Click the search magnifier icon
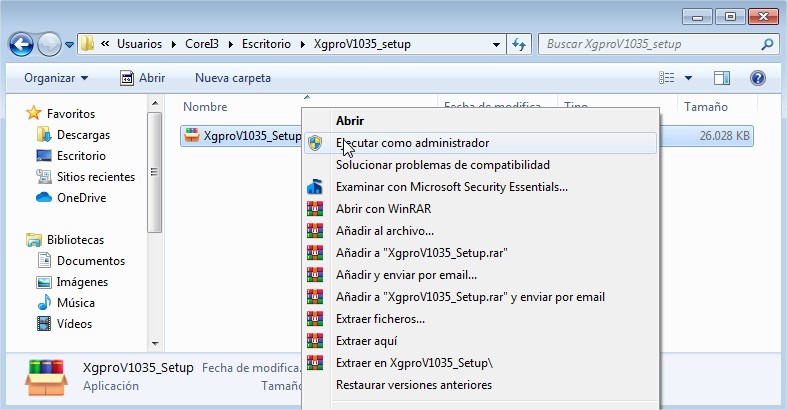Viewport: 787px width, 410px height. coord(767,44)
